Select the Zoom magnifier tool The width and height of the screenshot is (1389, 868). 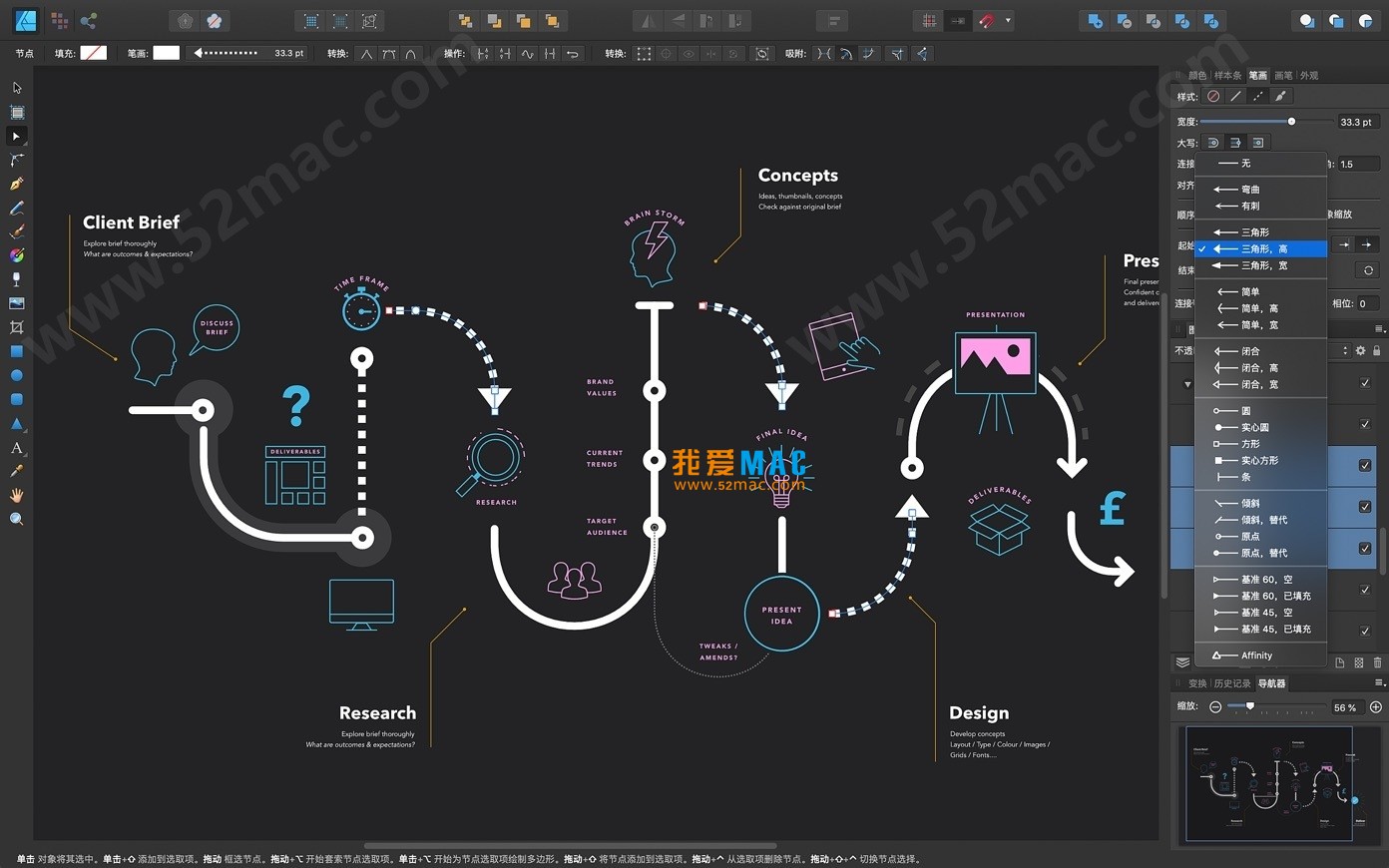point(17,519)
